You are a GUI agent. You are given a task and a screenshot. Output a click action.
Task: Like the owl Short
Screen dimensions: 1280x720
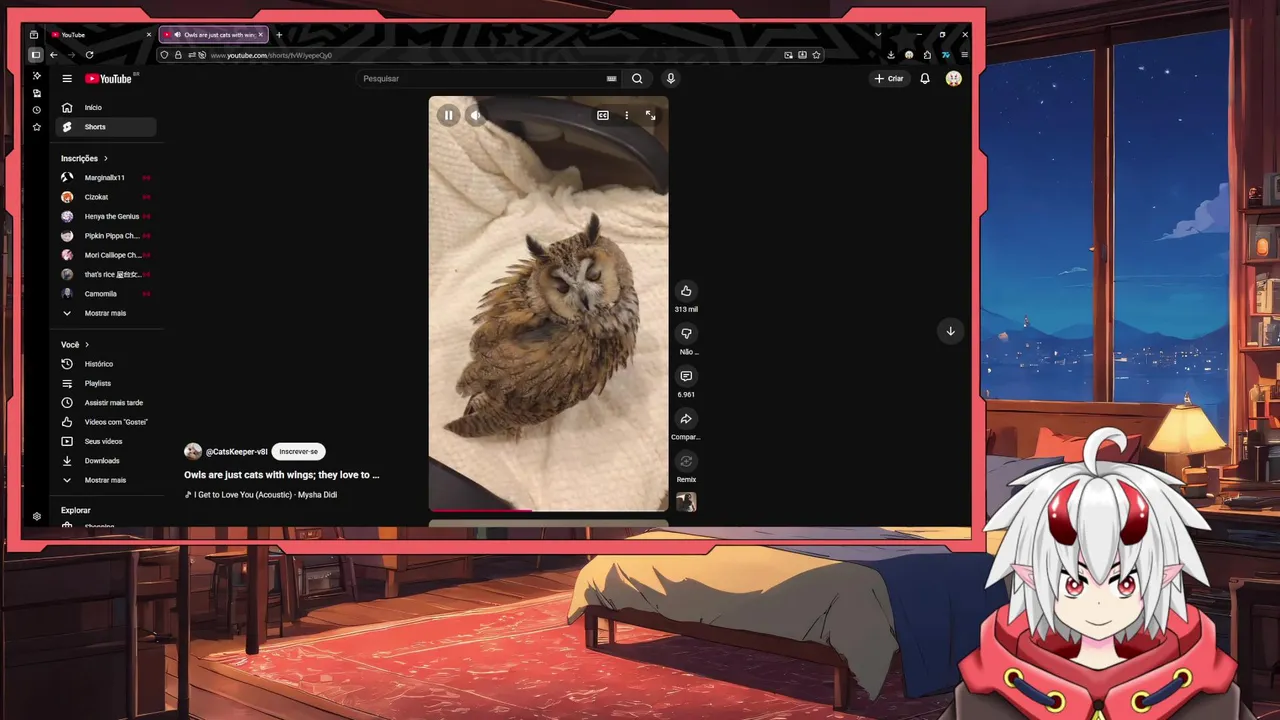[686, 291]
